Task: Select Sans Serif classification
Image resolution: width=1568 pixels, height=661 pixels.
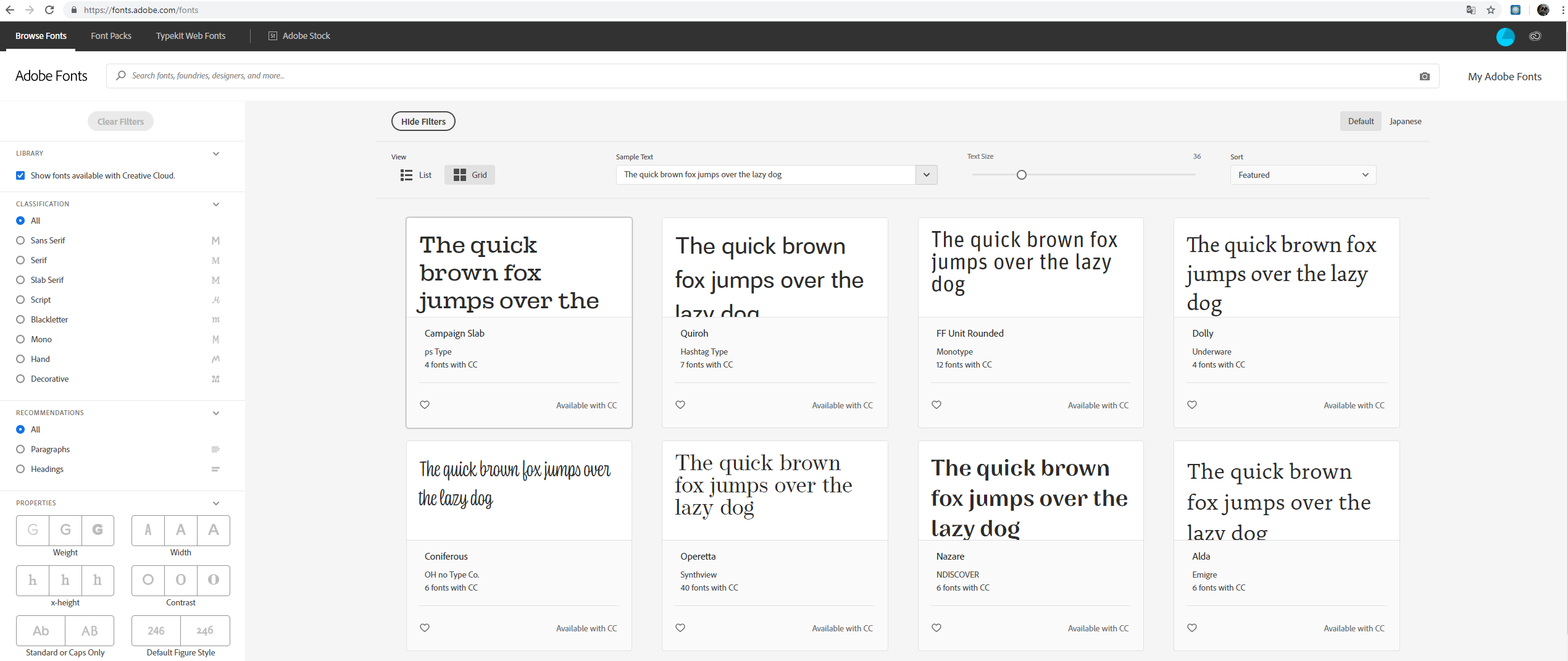Action: coord(20,240)
